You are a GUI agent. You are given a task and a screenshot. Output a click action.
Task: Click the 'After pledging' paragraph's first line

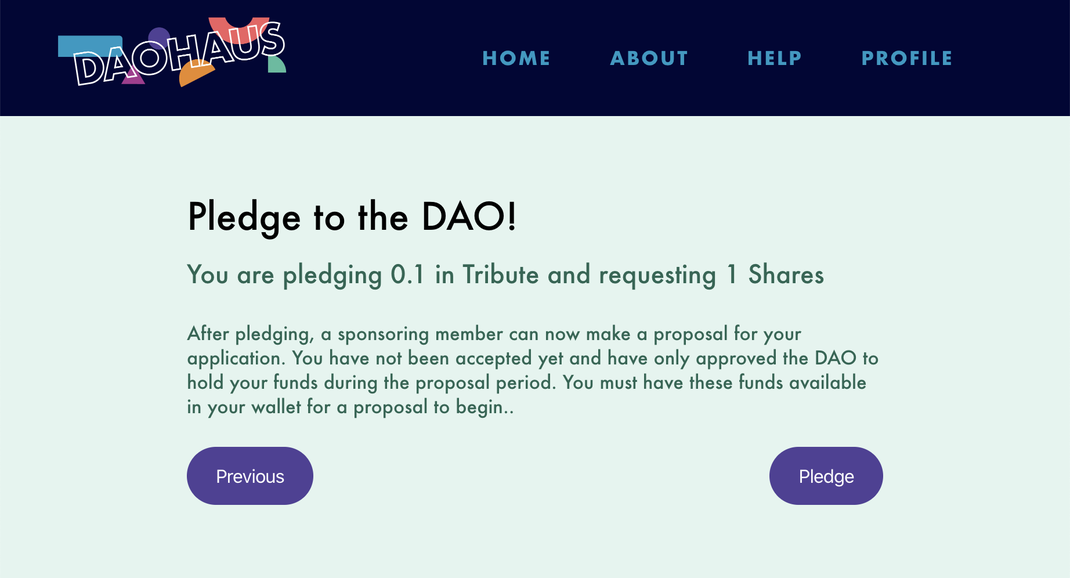(494, 334)
